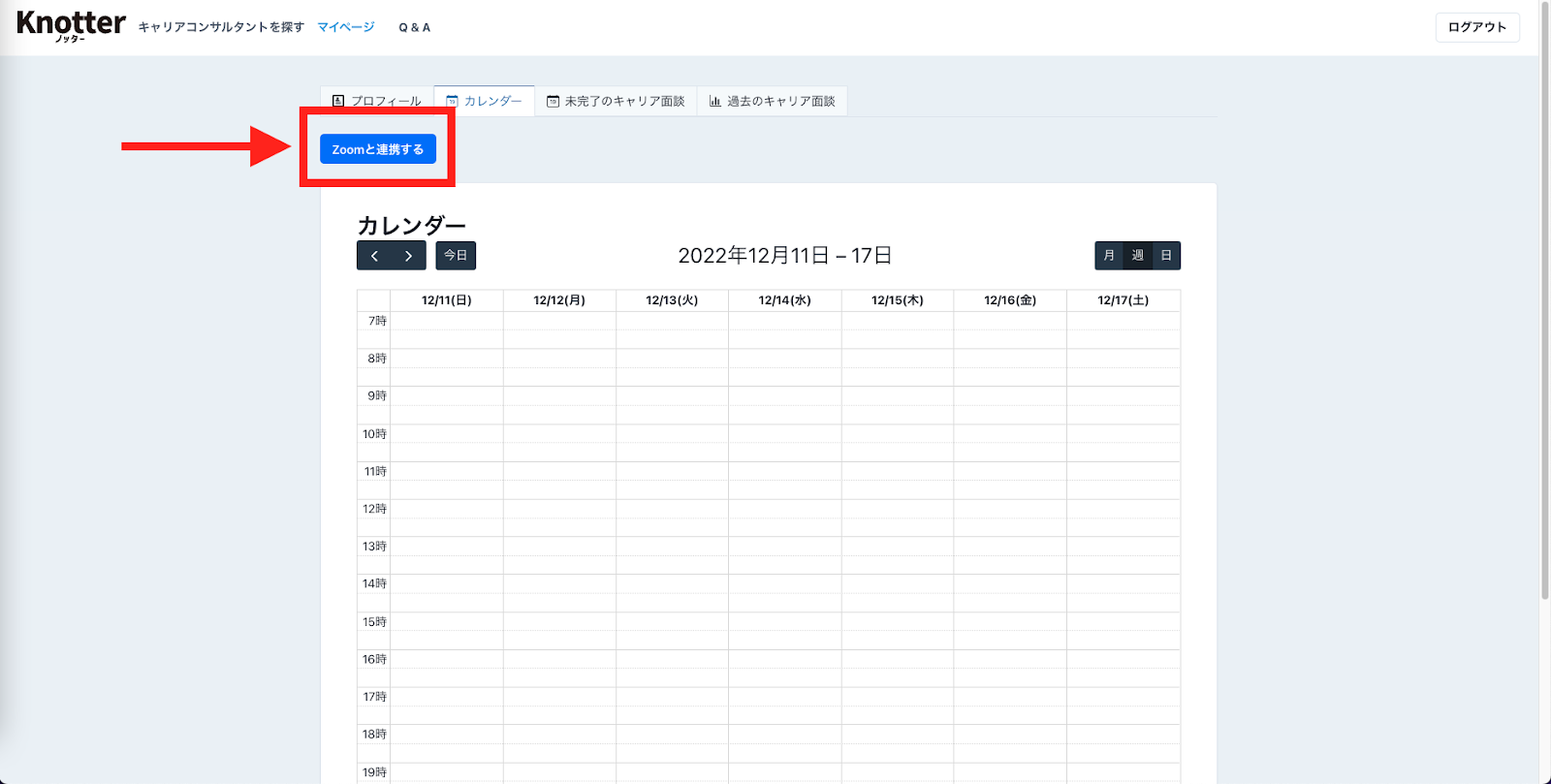Open the 過去のキャリア面談 tab

[780, 101]
